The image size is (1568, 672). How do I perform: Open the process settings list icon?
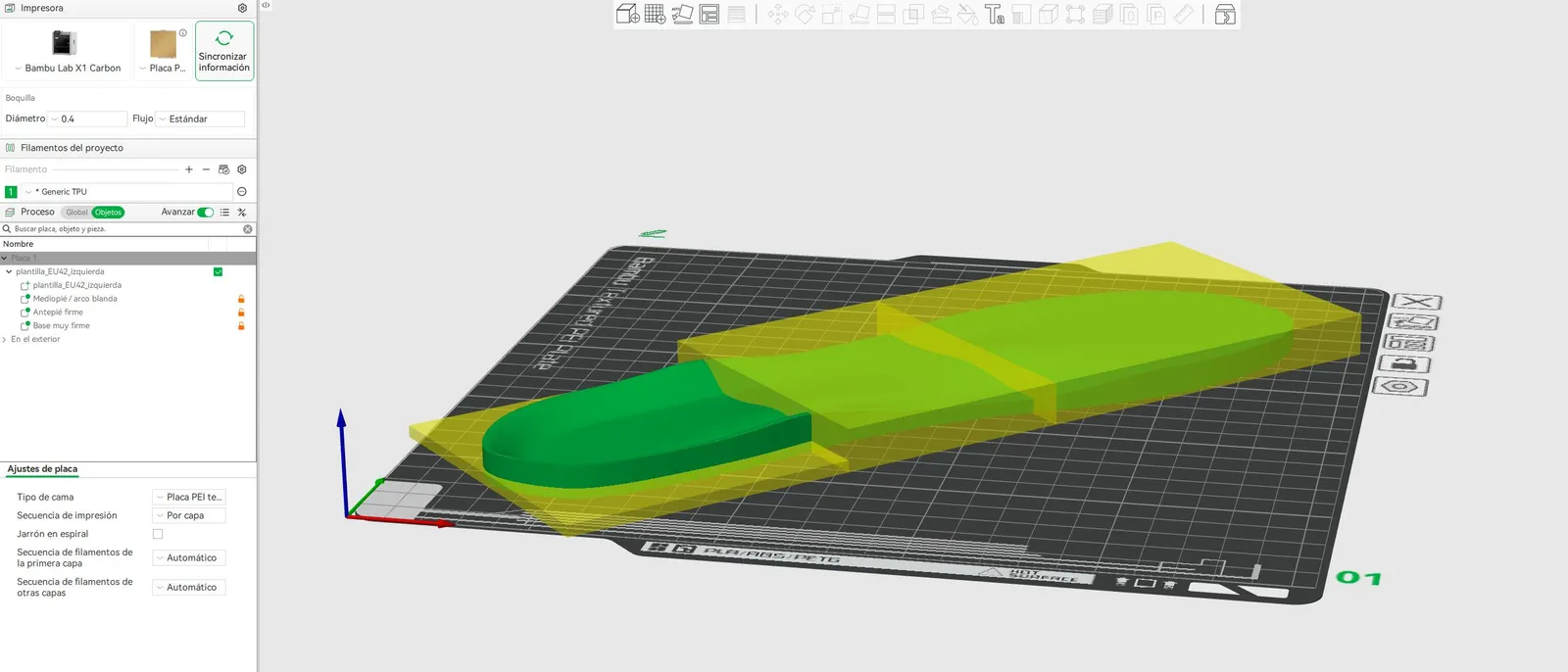tap(224, 213)
